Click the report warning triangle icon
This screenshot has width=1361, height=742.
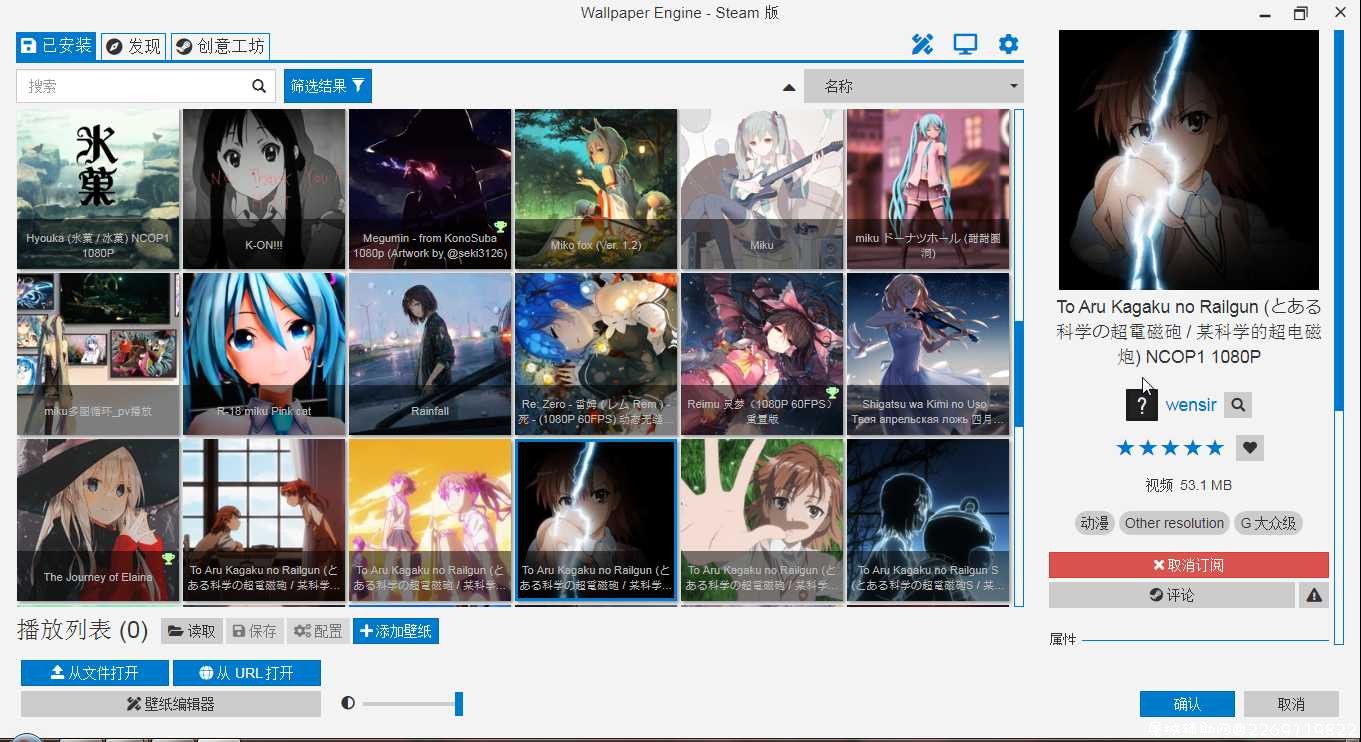[x=1314, y=595]
